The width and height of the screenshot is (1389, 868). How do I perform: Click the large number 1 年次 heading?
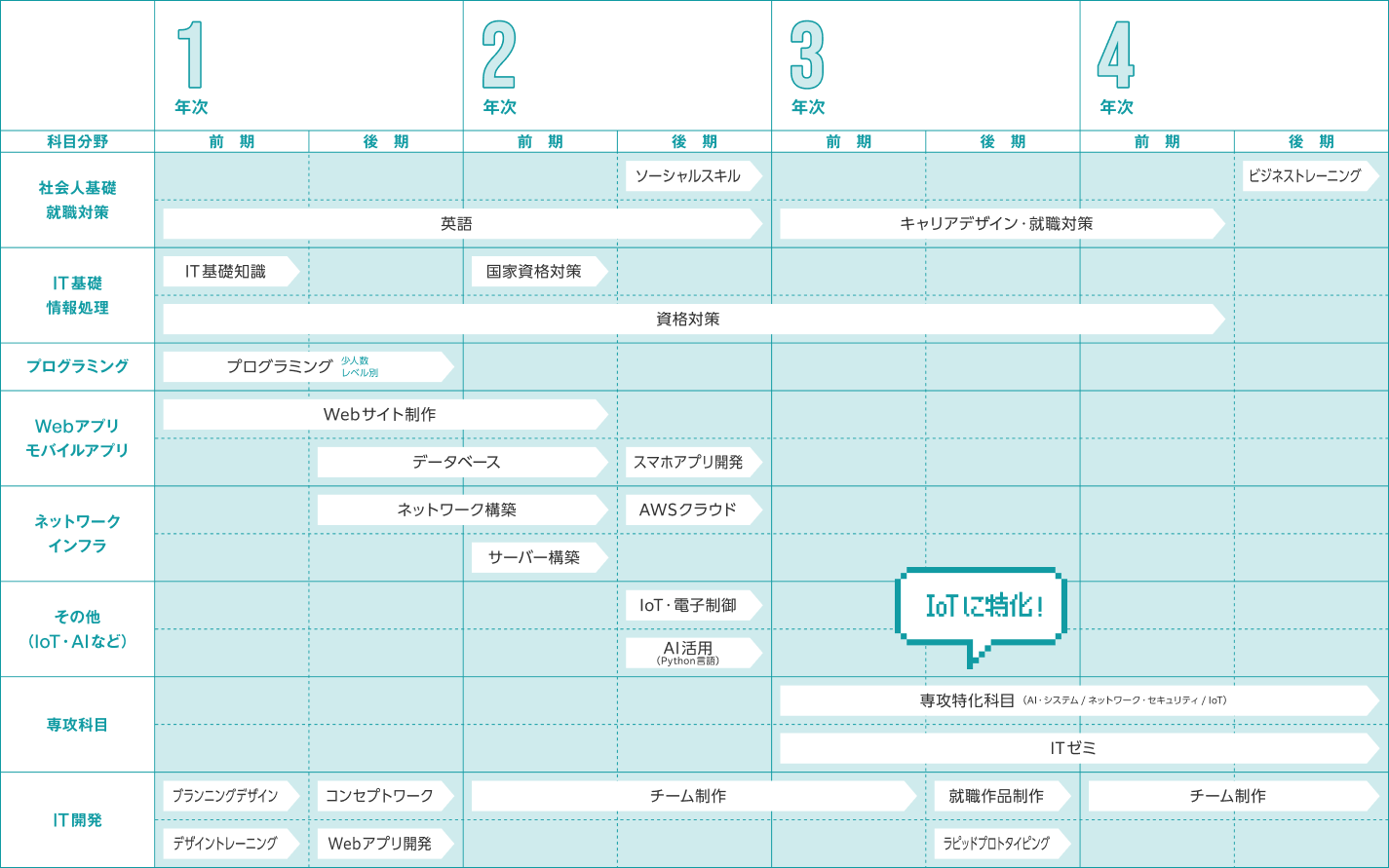(x=191, y=66)
